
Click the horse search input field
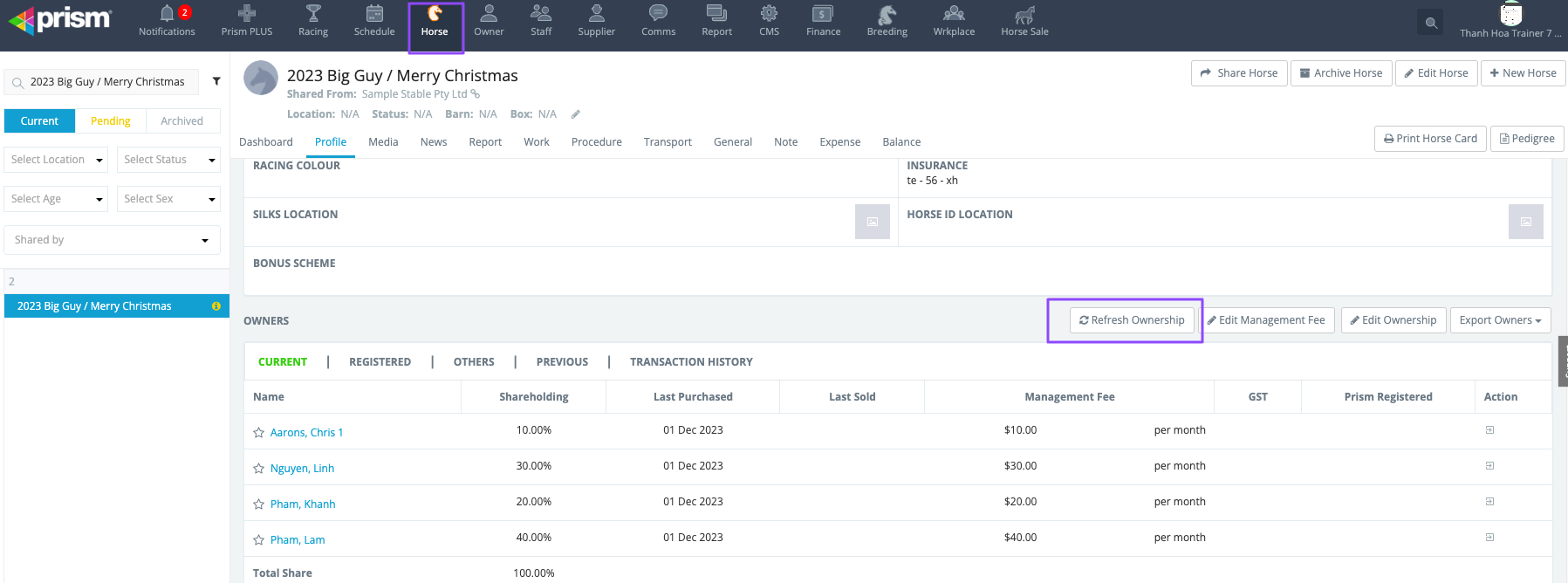click(x=107, y=82)
